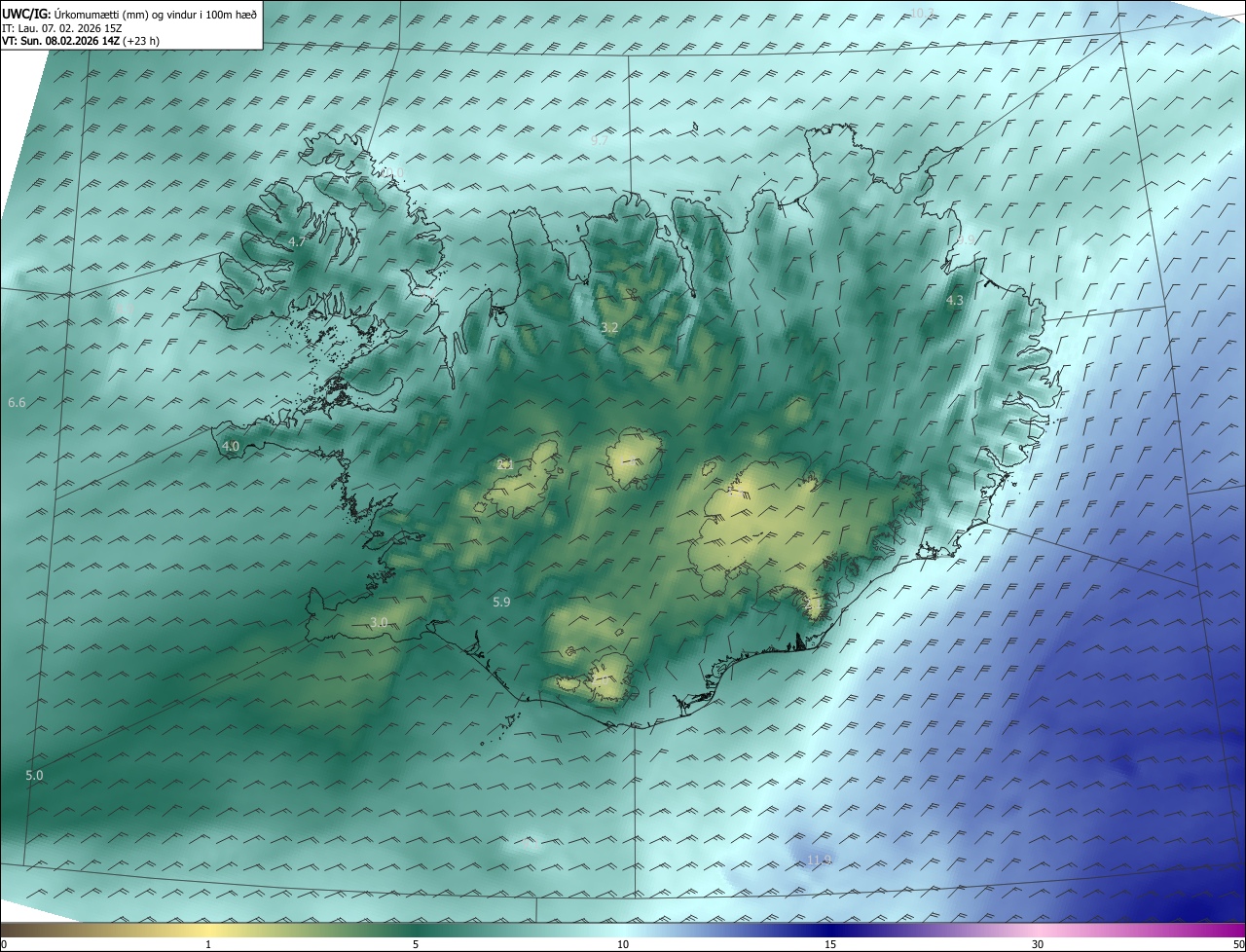Click the "9.9" value on the map

point(965,239)
